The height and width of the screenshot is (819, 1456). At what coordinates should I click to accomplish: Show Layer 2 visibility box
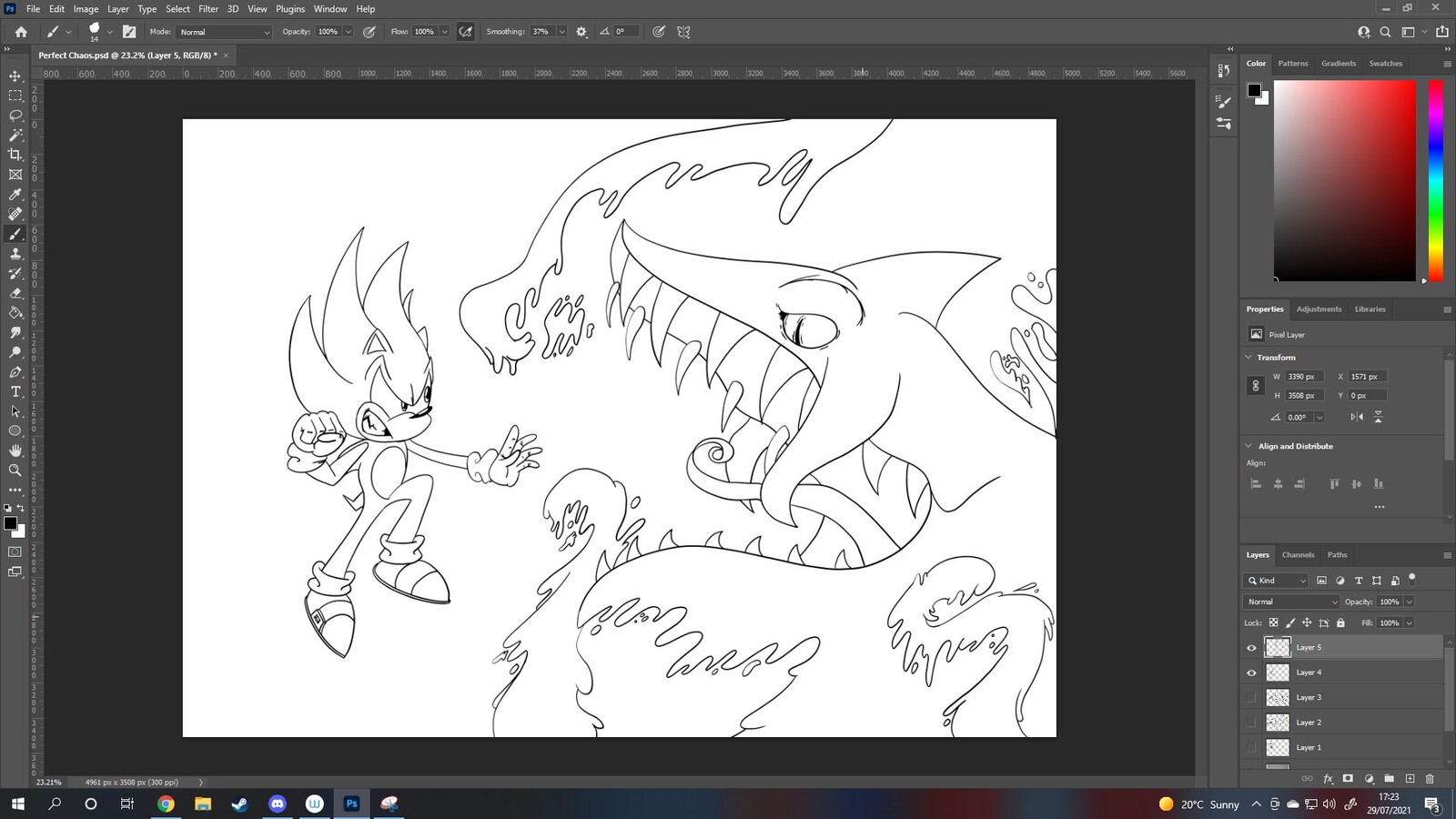pos(1251,723)
